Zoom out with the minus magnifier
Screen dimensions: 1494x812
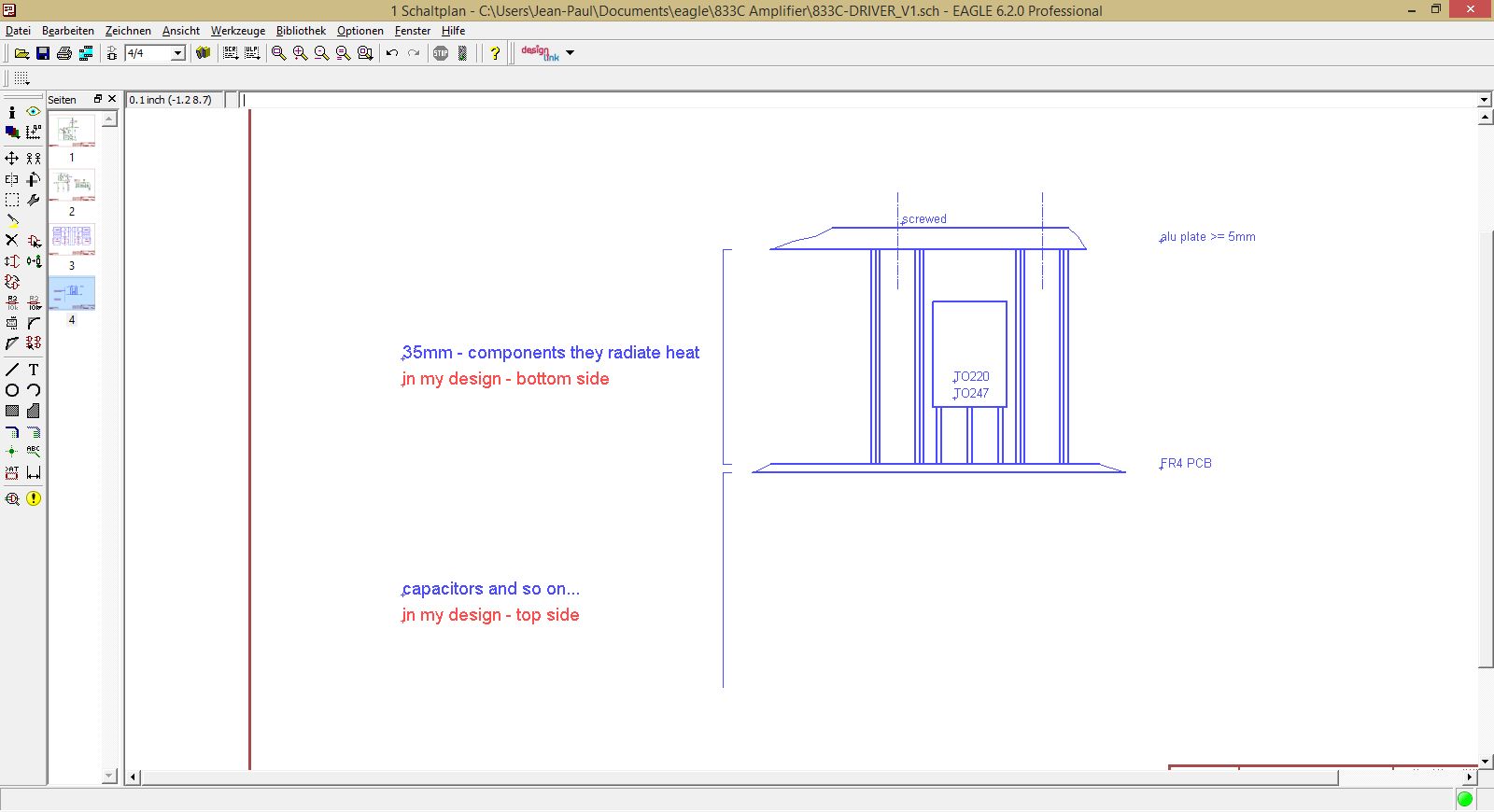pyautogui.click(x=321, y=53)
